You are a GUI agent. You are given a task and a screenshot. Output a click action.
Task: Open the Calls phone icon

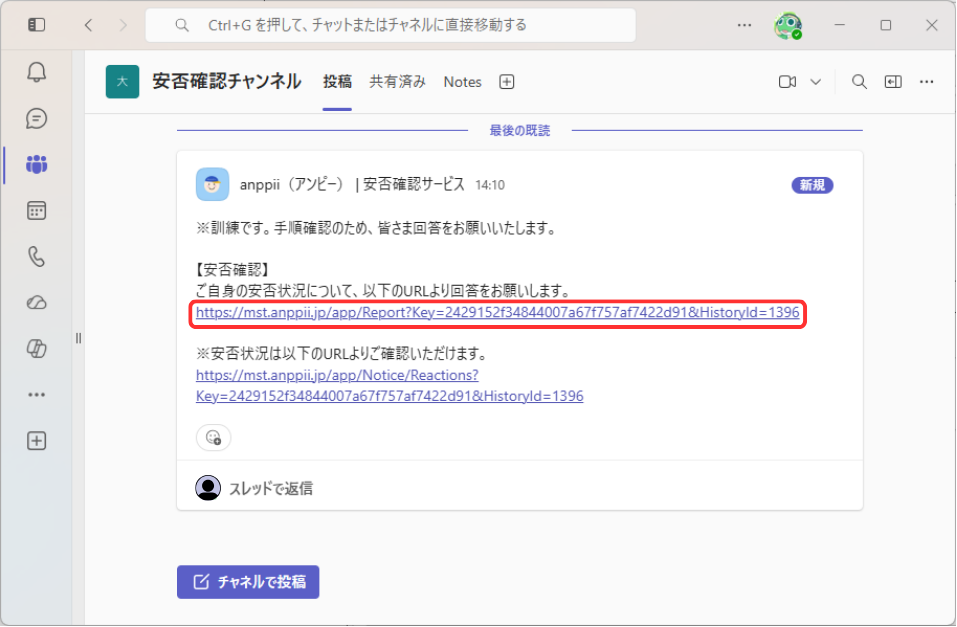coord(37,257)
